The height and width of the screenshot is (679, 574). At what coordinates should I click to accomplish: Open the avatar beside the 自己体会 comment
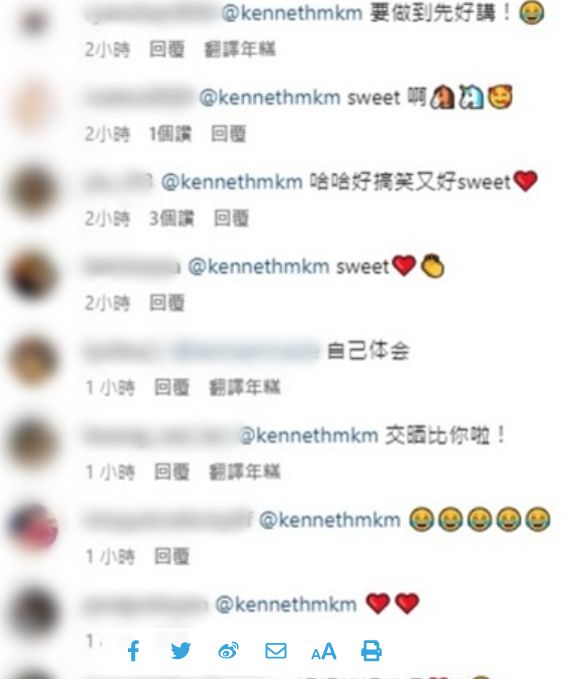coord(33,360)
